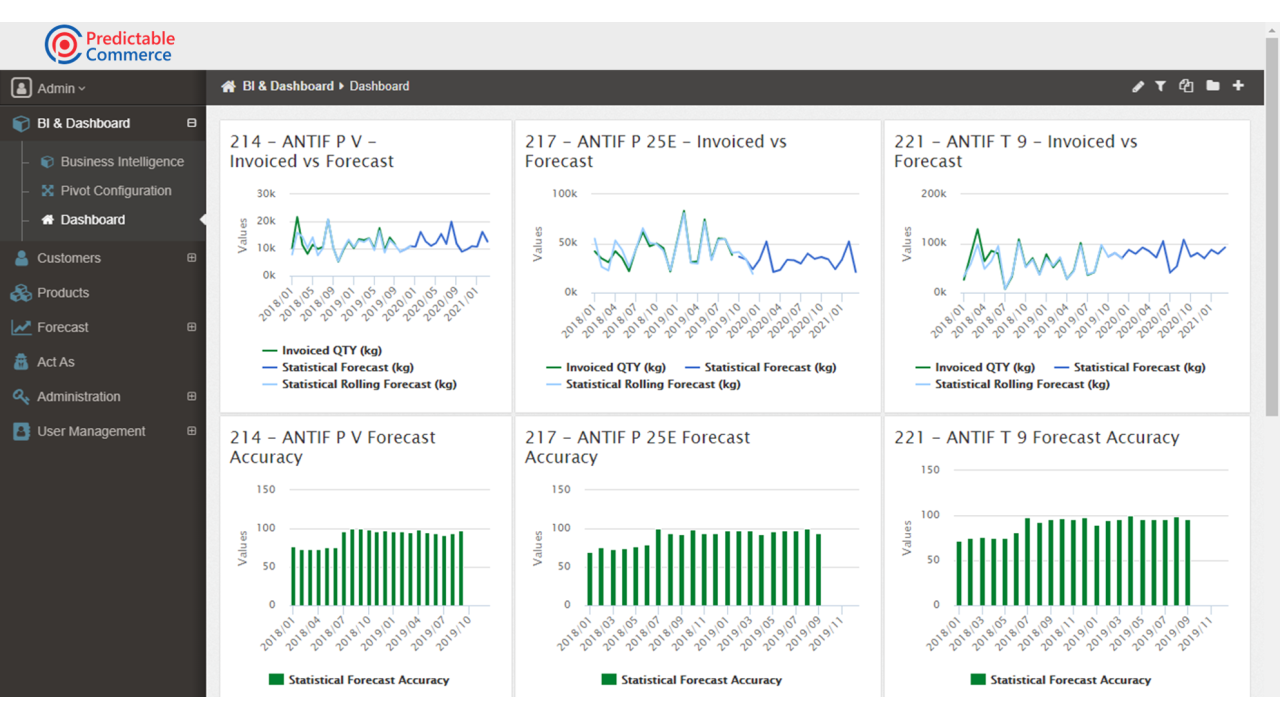1280x720 pixels.
Task: Click the page vertical scrollbar
Action: pyautogui.click(x=1271, y=225)
